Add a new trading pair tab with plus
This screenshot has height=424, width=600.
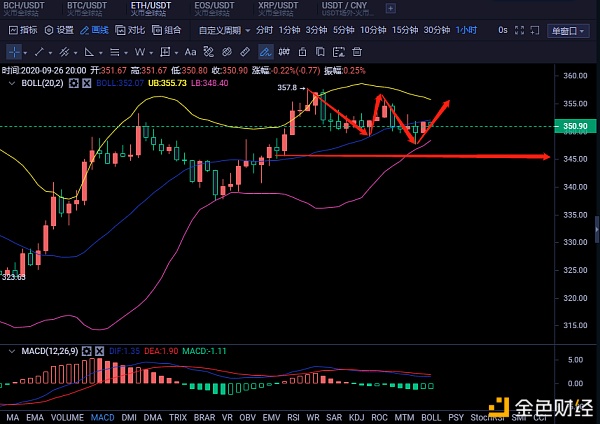[x=391, y=8]
